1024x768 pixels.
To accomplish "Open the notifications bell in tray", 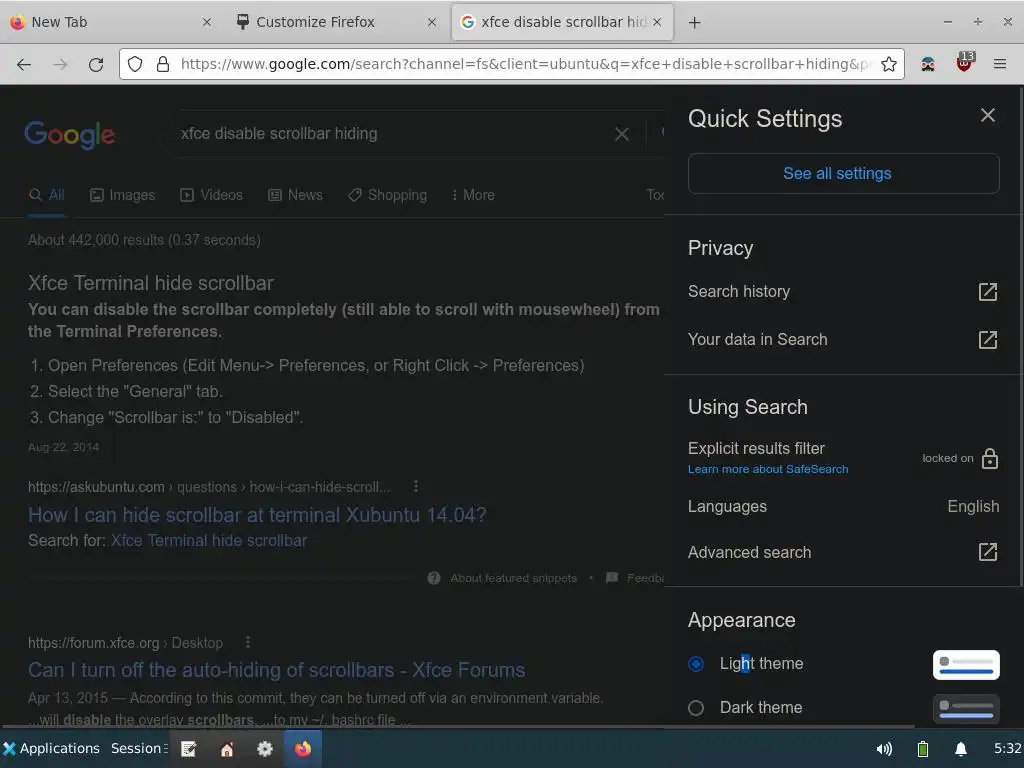I will click(961, 749).
